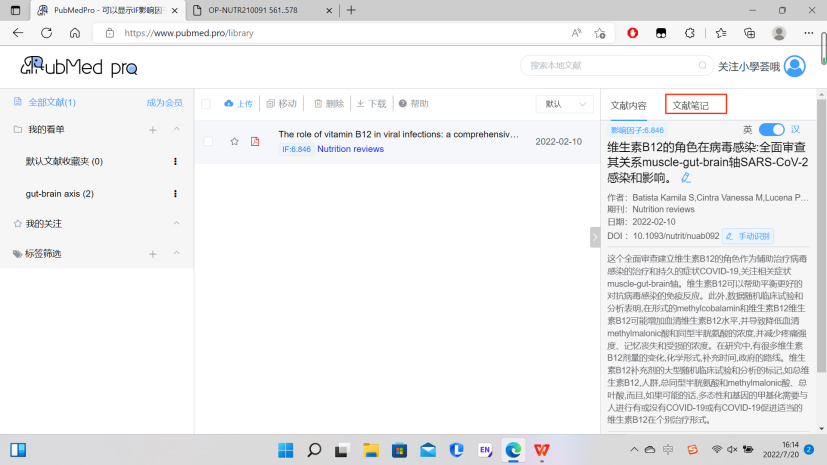827x465 pixels.
Task: Click the edit pencil beside the translated title
Action: click(686, 178)
